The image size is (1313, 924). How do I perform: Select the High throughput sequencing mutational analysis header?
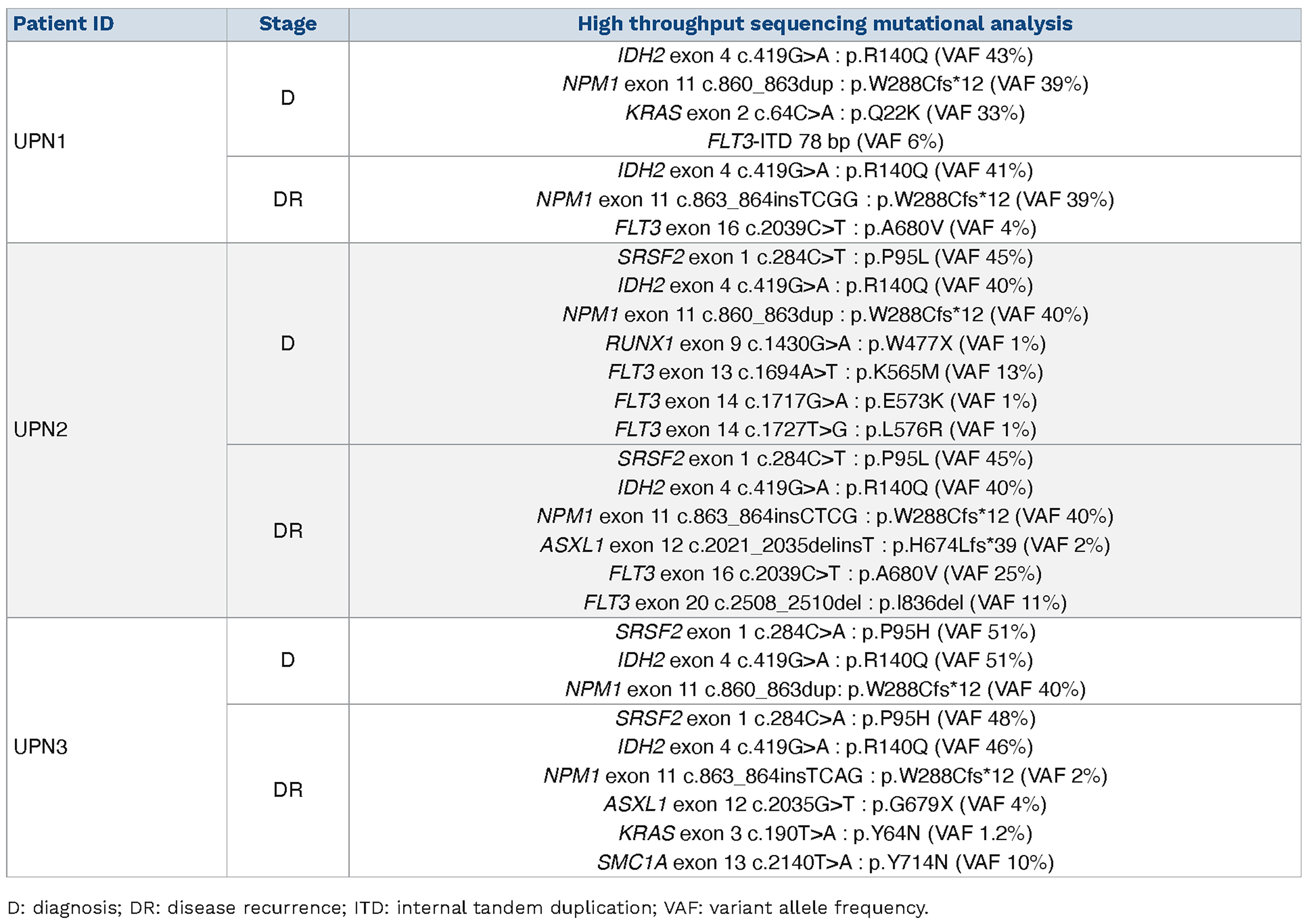point(825,24)
